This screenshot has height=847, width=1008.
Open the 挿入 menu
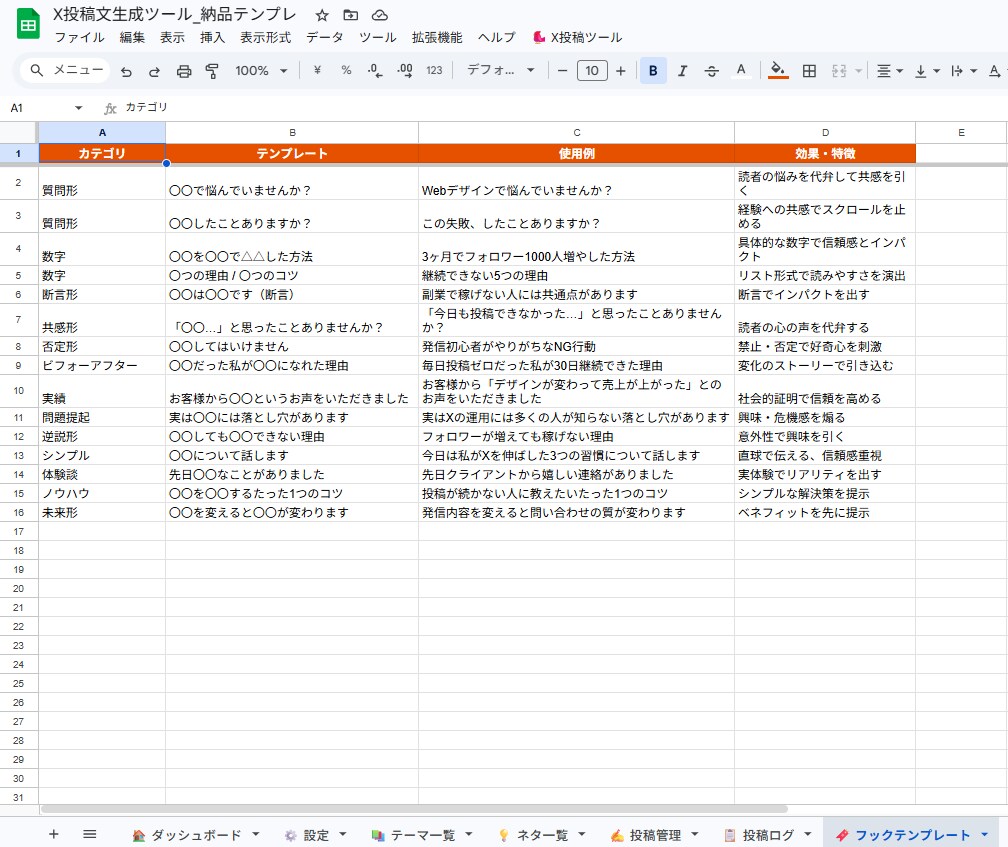pyautogui.click(x=212, y=37)
